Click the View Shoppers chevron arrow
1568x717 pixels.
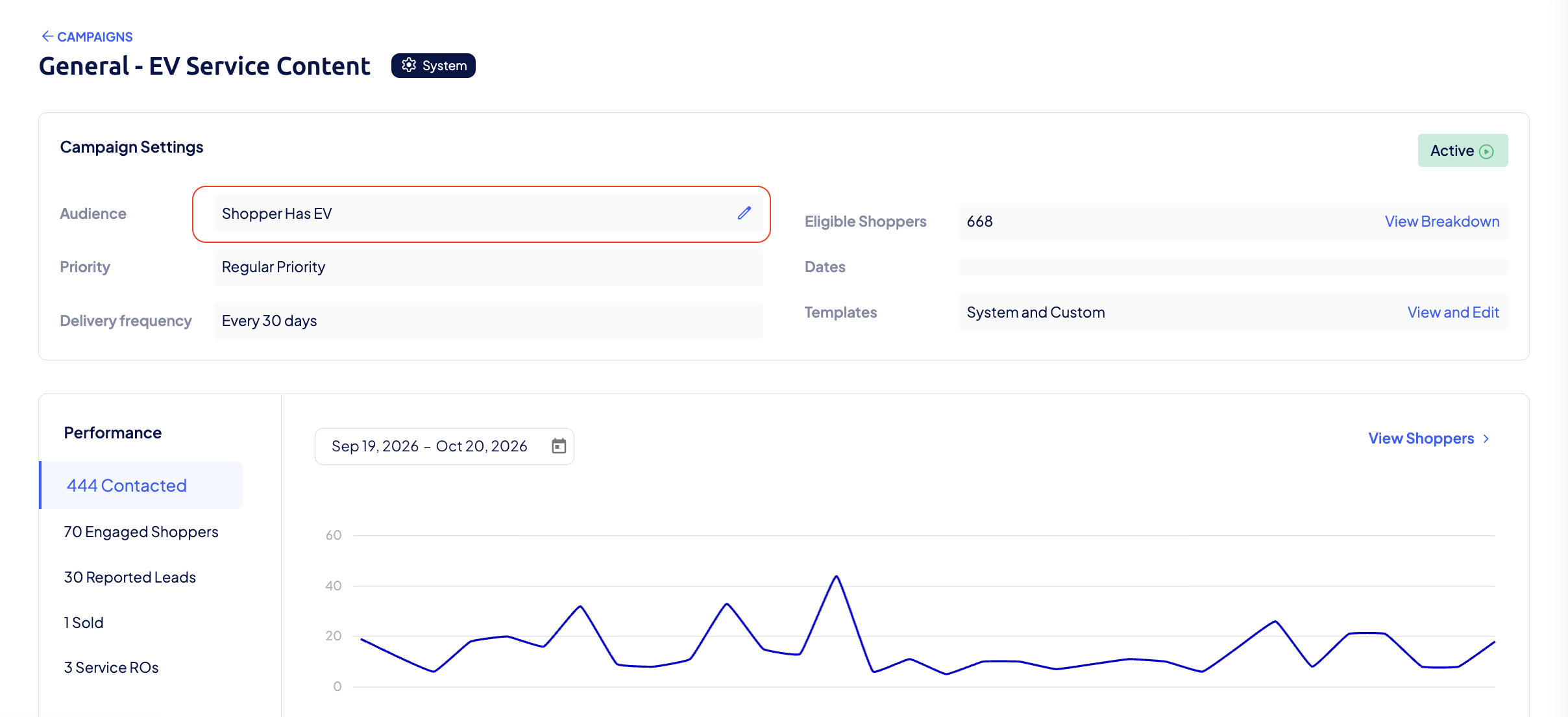point(1486,439)
